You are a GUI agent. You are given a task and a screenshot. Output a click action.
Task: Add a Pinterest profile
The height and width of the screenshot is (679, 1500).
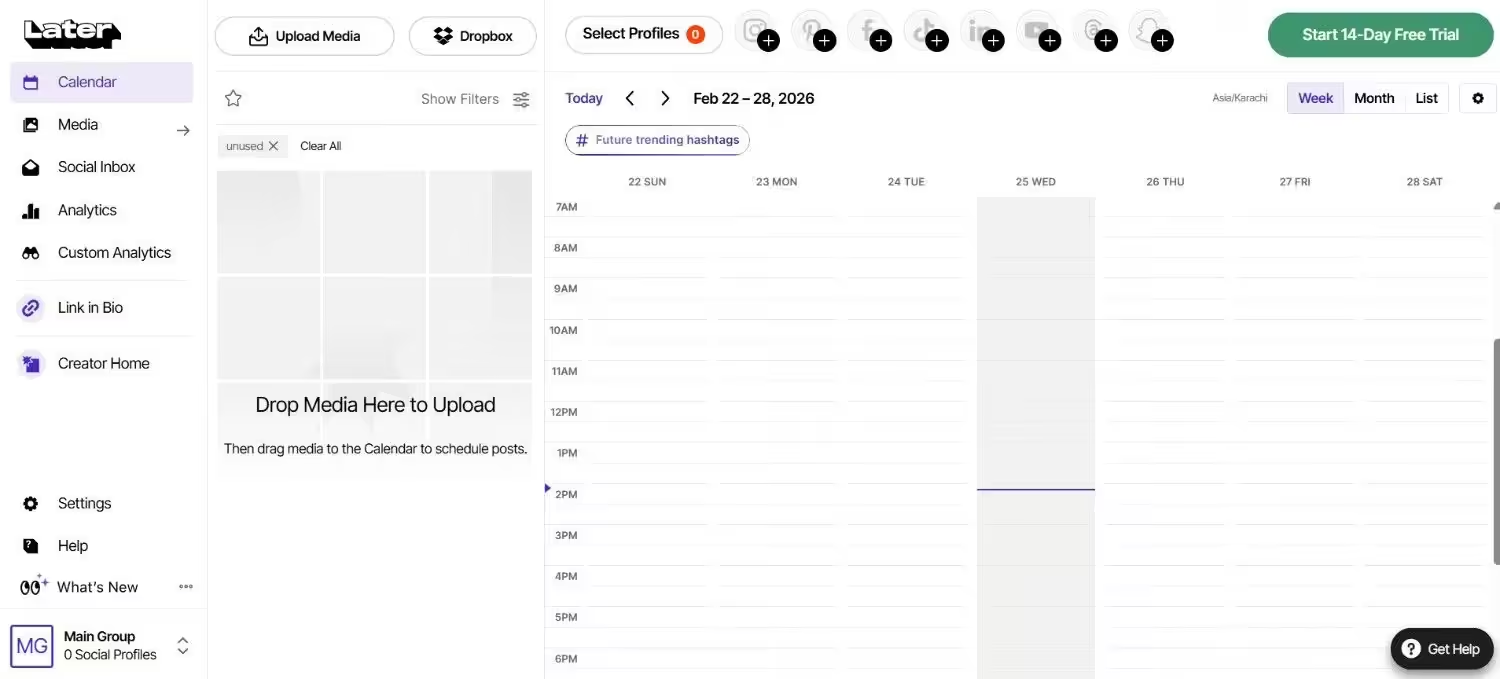pyautogui.click(x=813, y=32)
